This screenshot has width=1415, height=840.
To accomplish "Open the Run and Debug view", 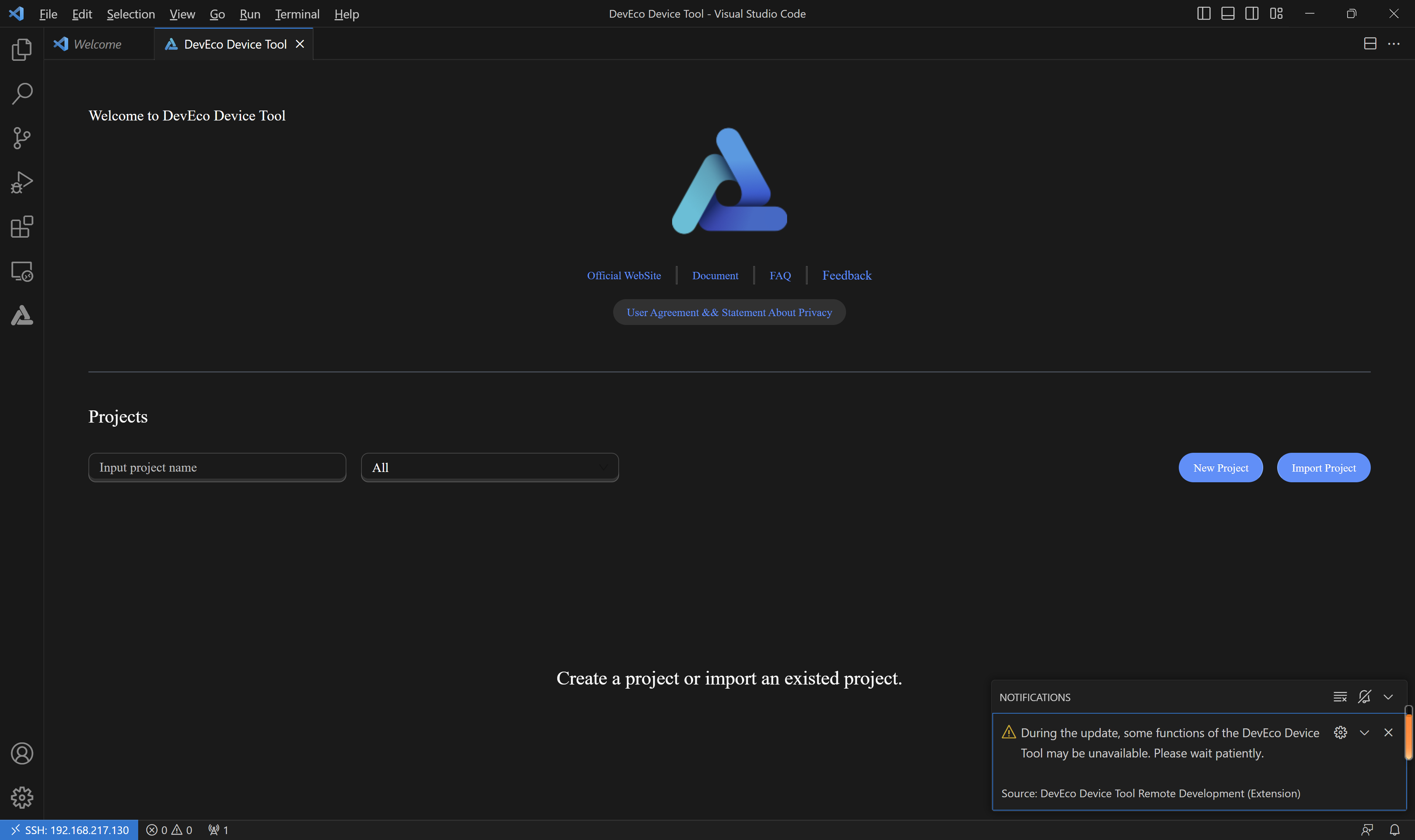I will click(x=21, y=182).
